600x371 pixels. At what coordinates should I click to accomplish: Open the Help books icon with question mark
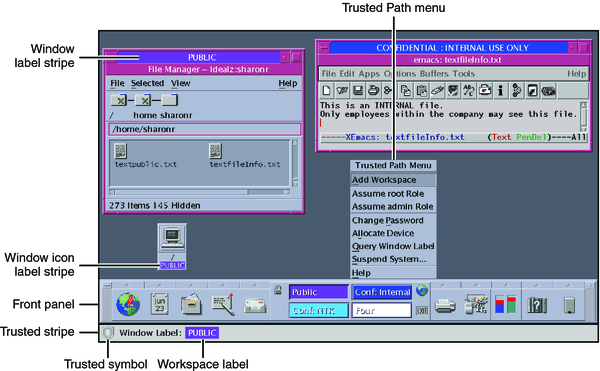(x=537, y=305)
